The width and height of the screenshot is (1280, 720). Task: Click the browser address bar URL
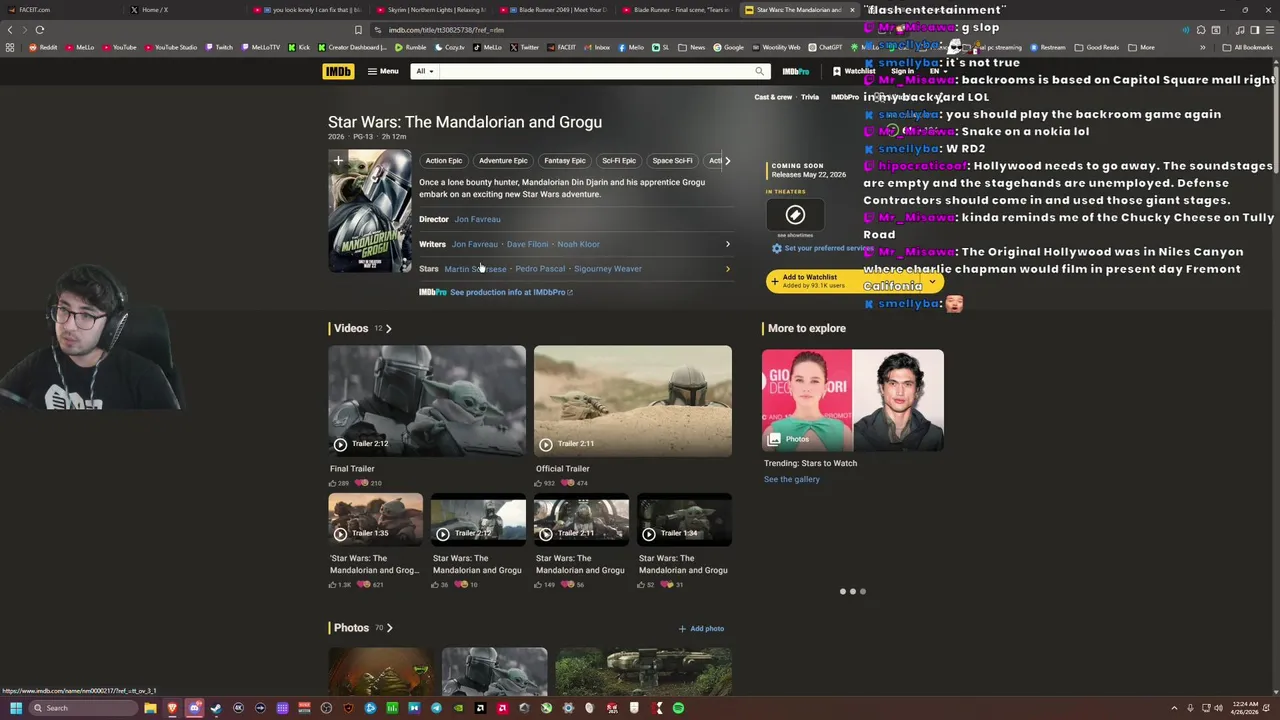(446, 30)
